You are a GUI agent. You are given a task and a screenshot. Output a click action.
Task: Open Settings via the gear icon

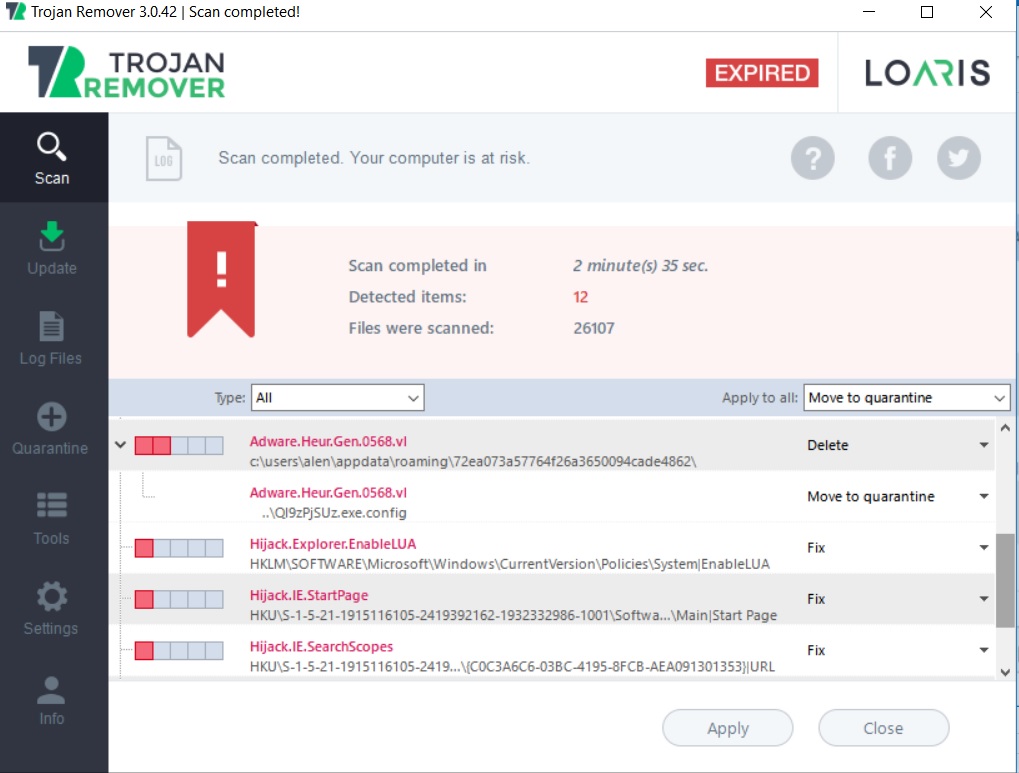coord(51,609)
